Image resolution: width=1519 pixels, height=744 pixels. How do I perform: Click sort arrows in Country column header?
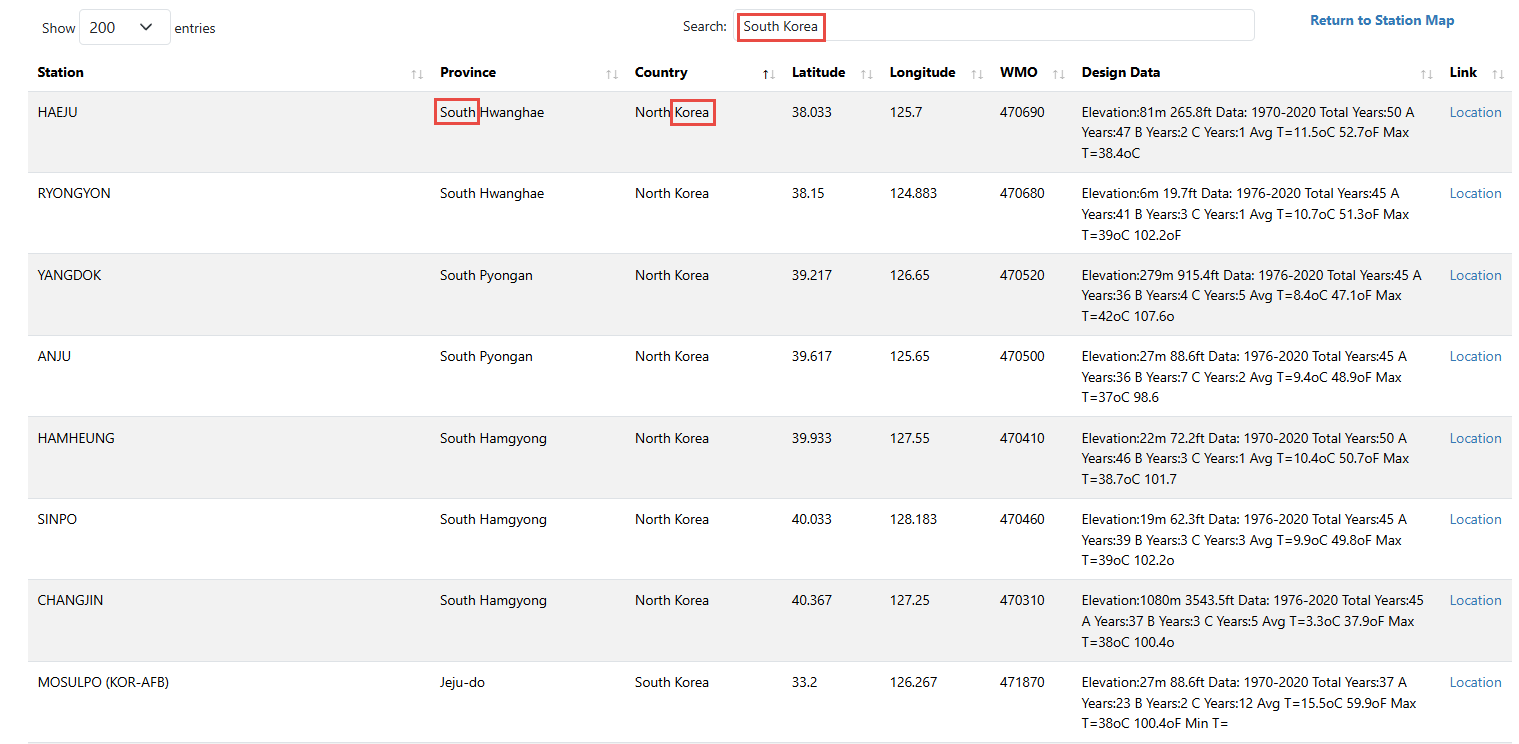coord(768,74)
